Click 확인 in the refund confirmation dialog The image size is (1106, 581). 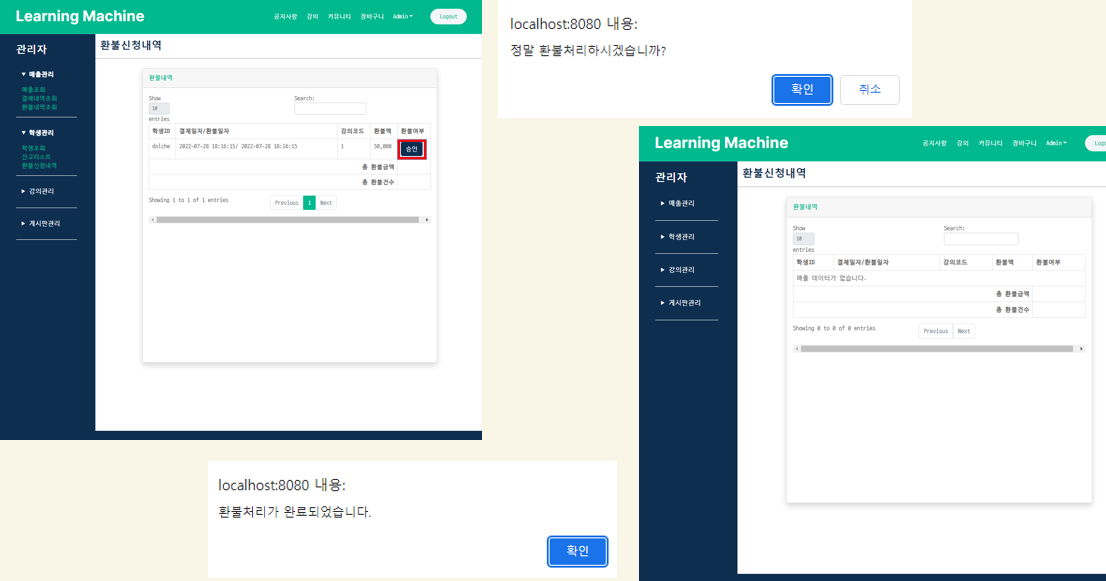click(801, 89)
